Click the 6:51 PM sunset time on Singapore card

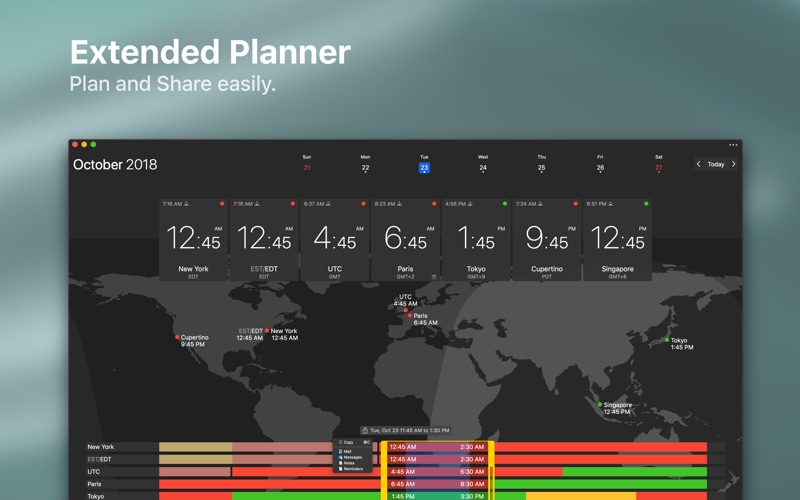click(x=596, y=204)
